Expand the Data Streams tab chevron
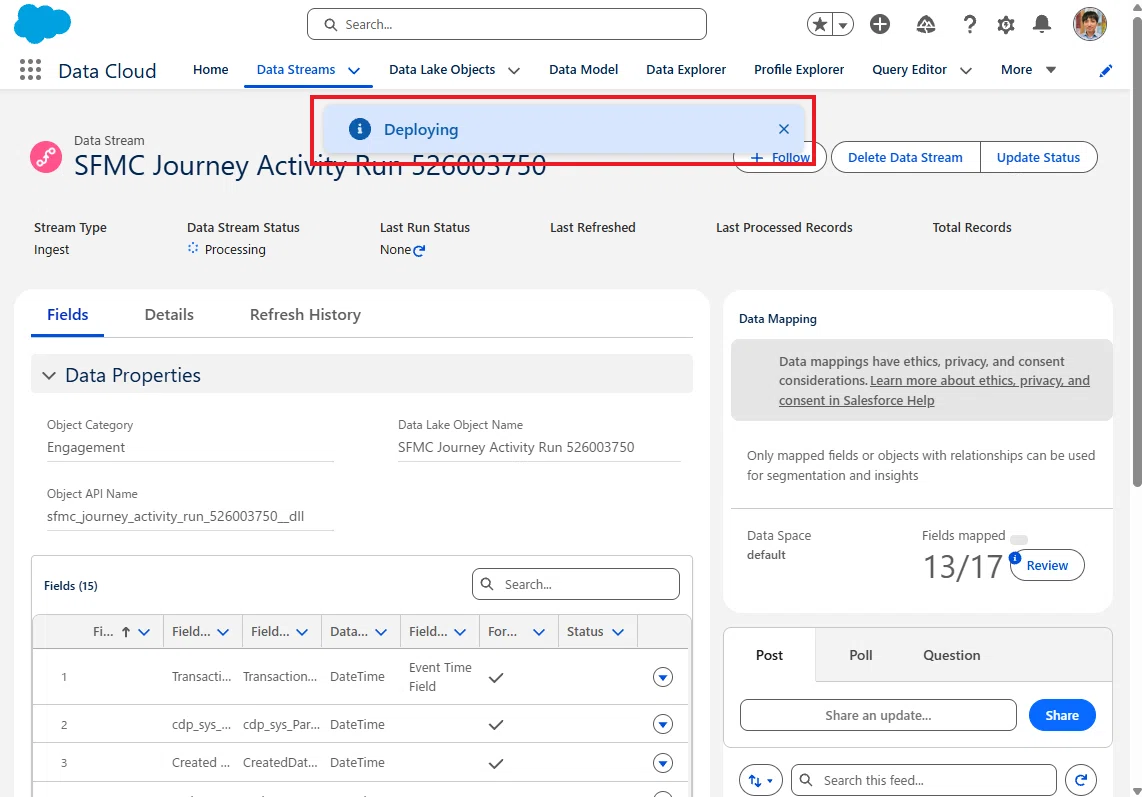This screenshot has width=1142, height=797. point(354,71)
